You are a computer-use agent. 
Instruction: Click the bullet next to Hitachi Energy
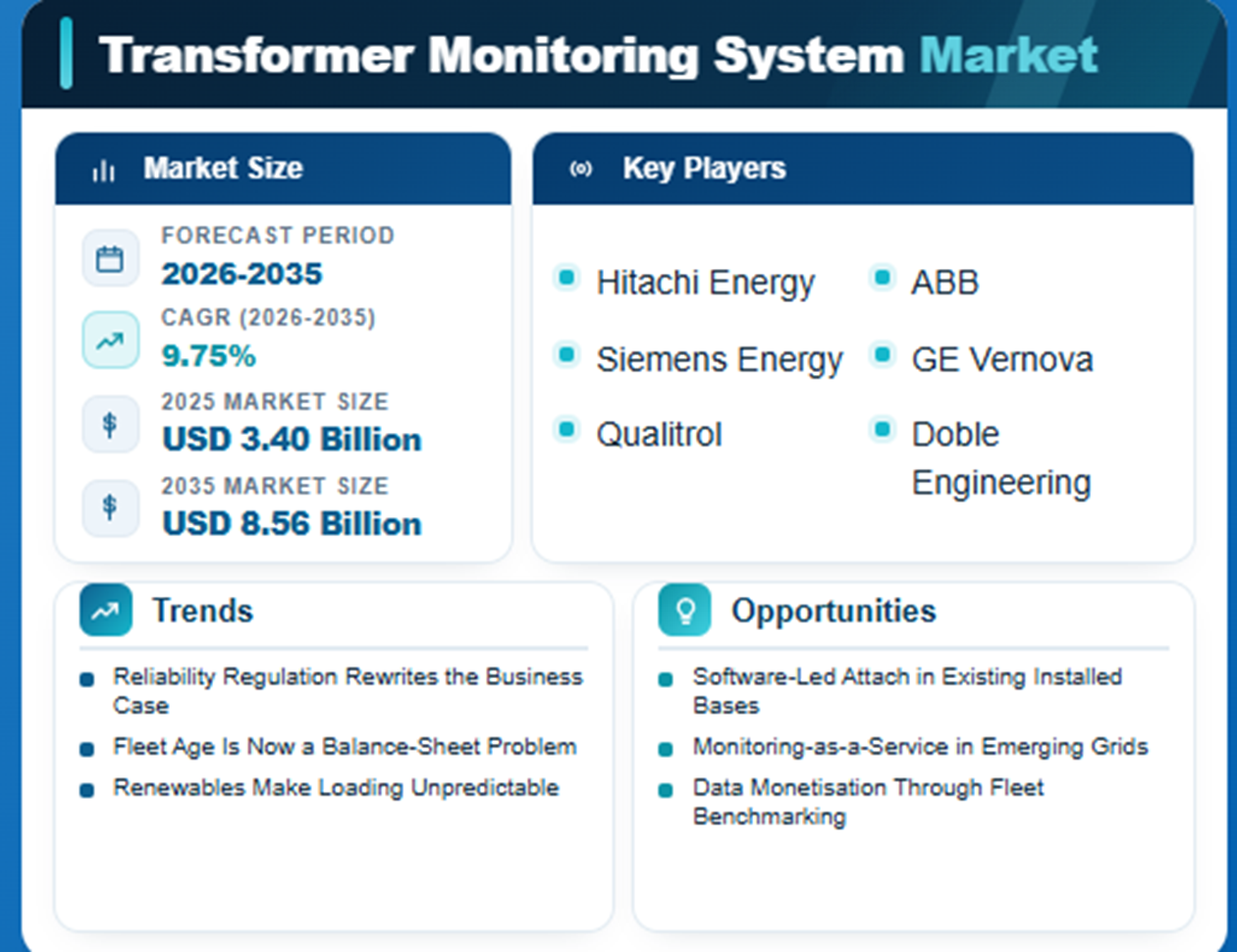566,278
